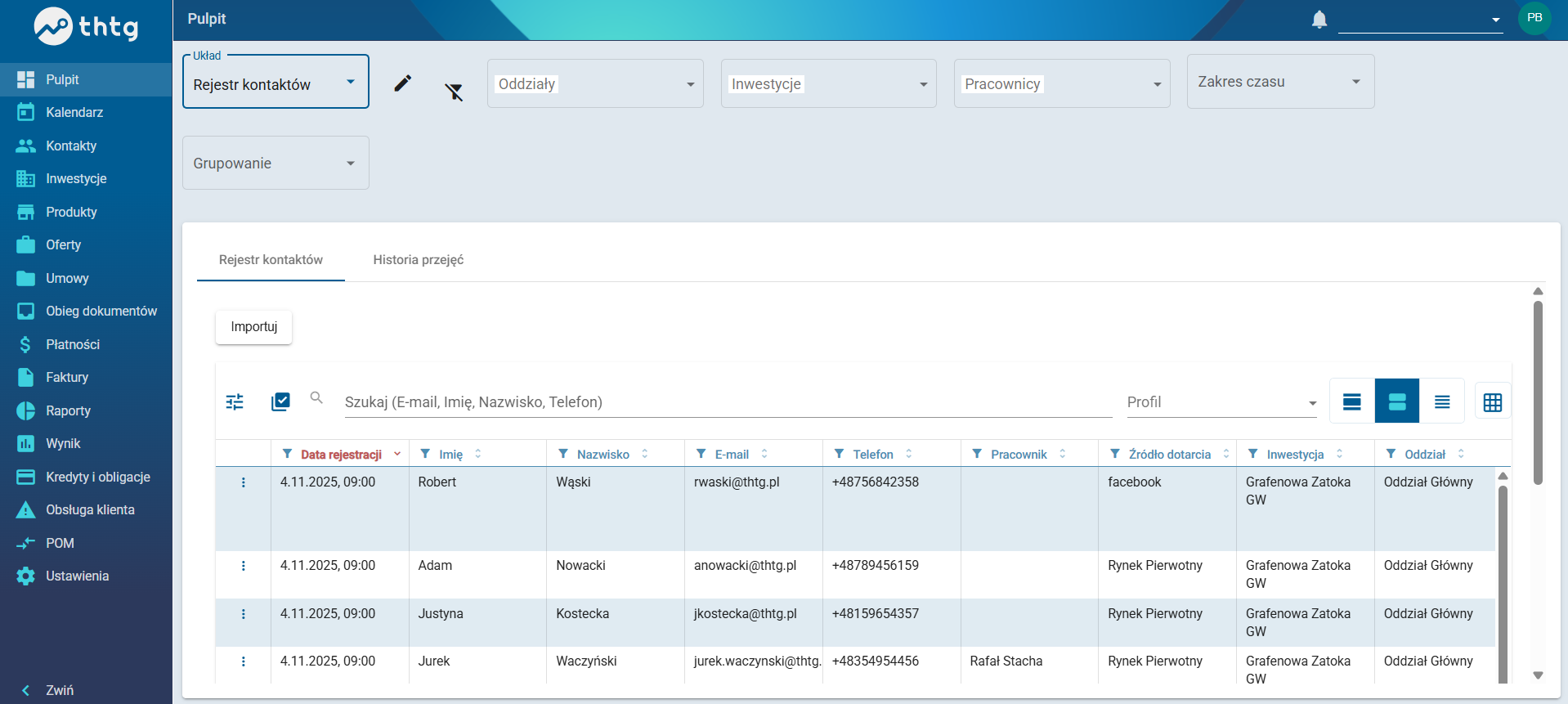Image resolution: width=1568 pixels, height=704 pixels.
Task: Switch to the compact row density view
Action: click(x=1352, y=401)
